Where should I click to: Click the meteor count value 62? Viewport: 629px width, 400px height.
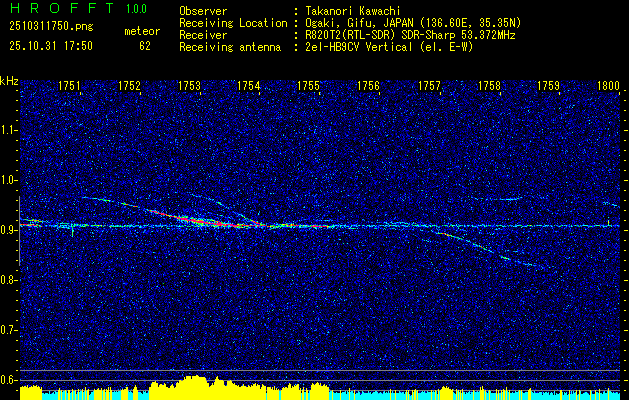point(145,46)
